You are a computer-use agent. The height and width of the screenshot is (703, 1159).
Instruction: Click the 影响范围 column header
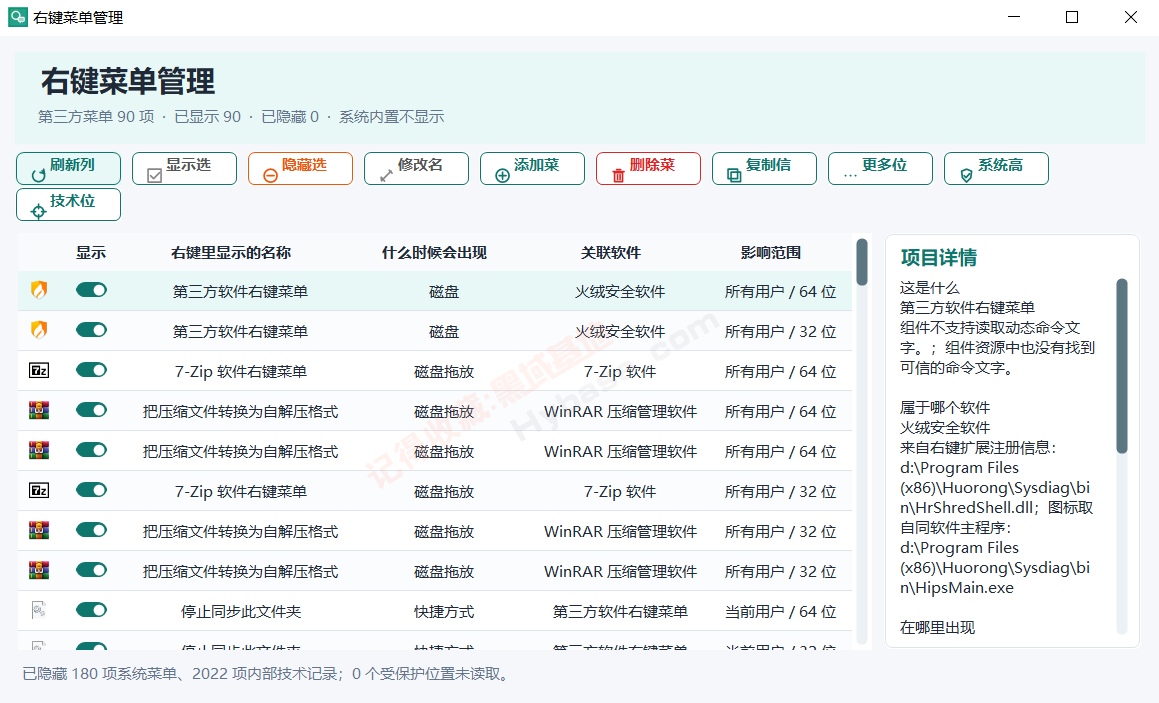[771, 253]
